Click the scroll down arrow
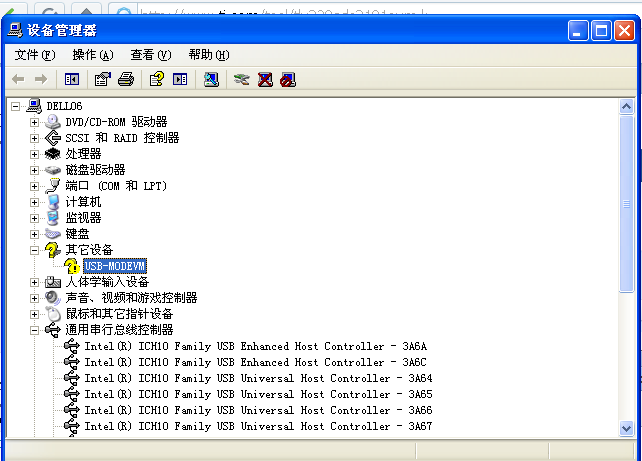Screen dimensions: 642x461 coord(626,428)
